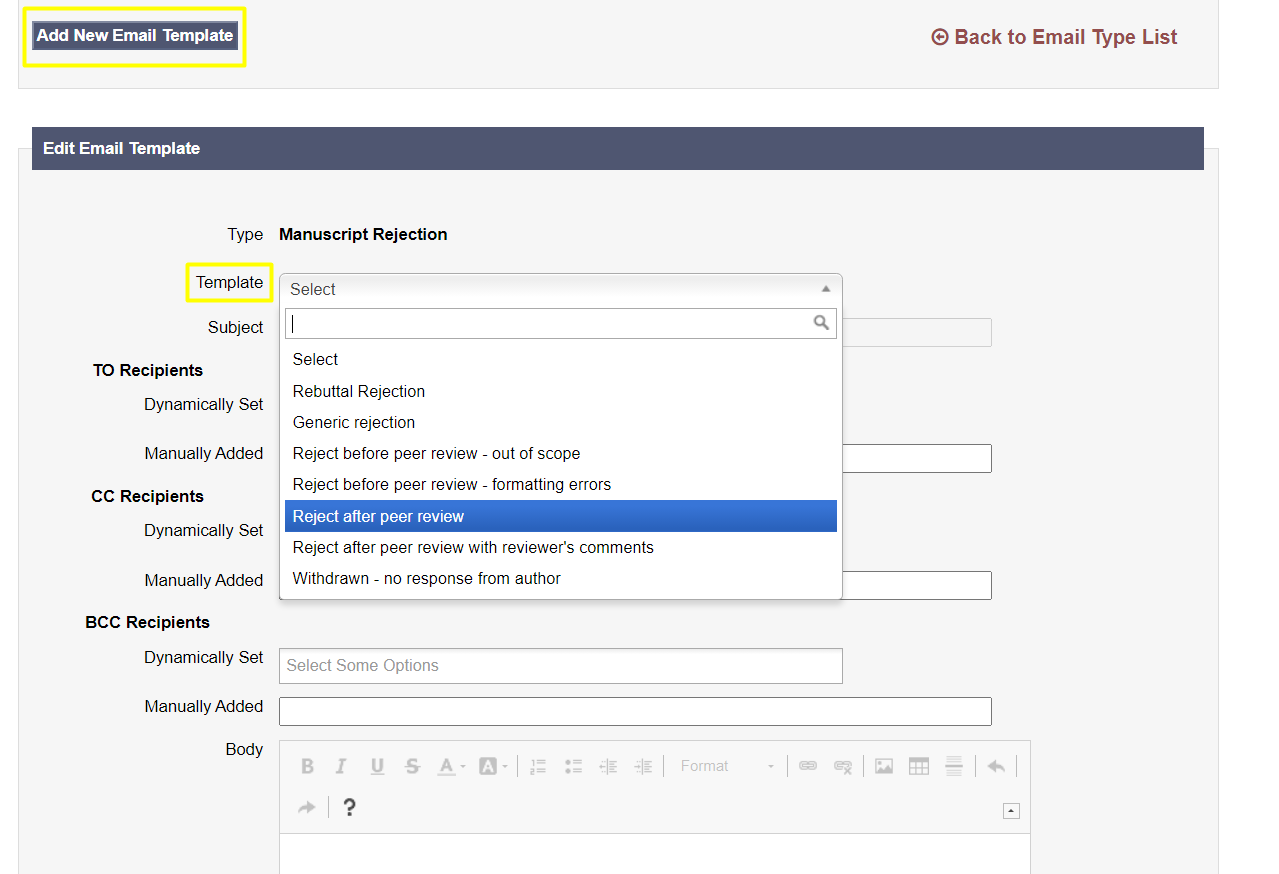Viewport: 1279px width, 874px height.
Task: Toggle bold formatting in the body editor
Action: tap(307, 766)
